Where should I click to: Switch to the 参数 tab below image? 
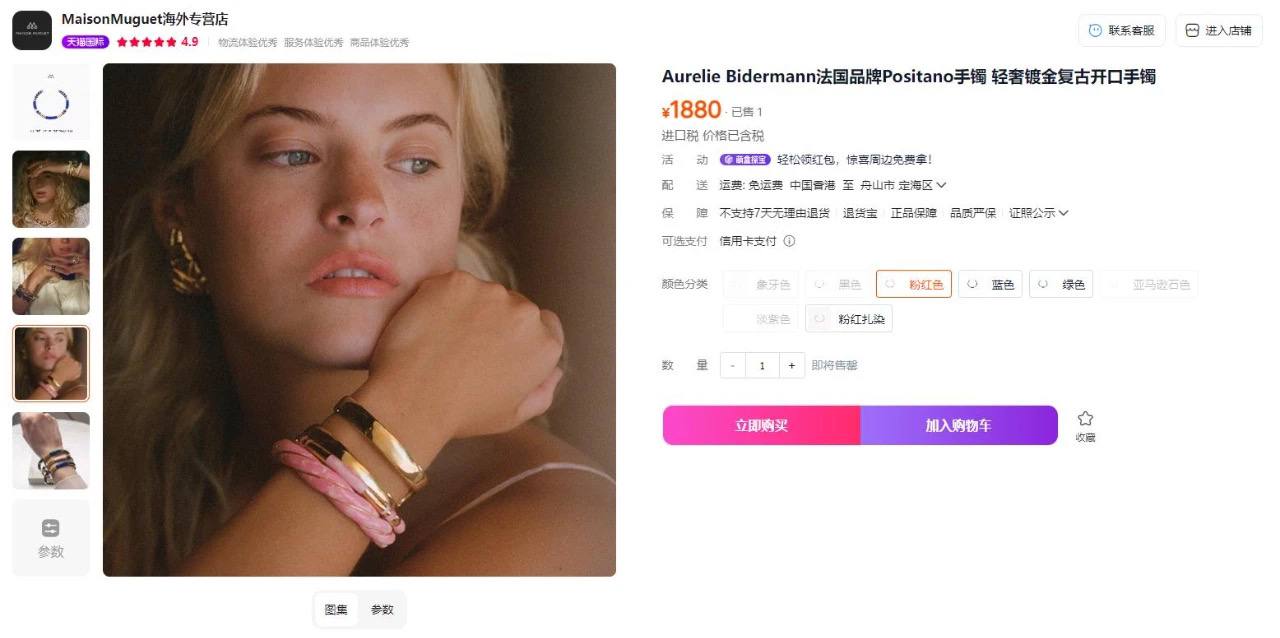click(382, 610)
